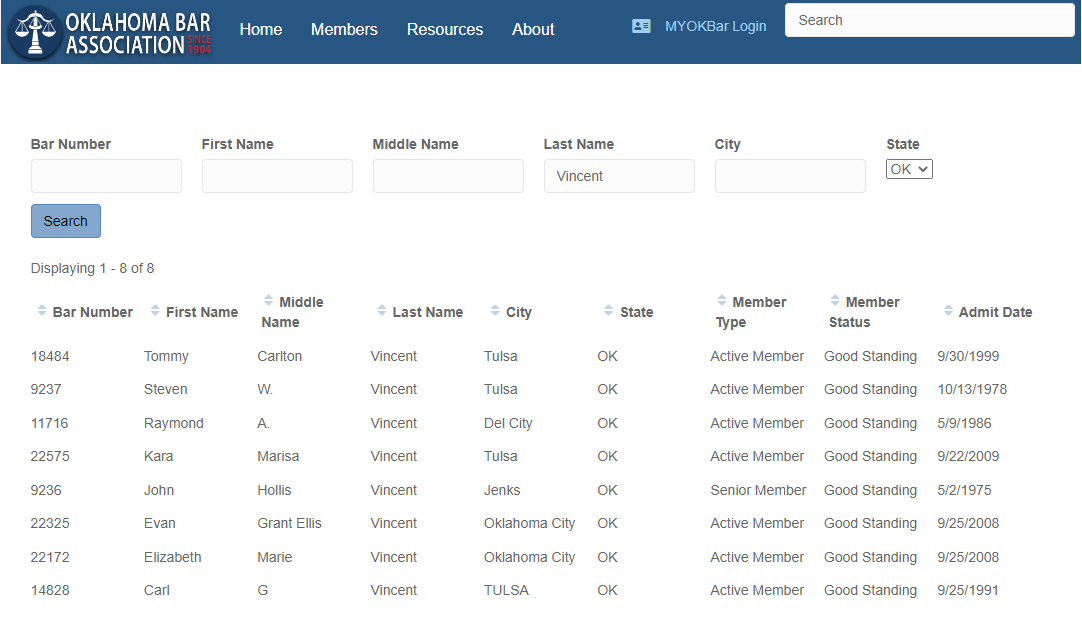Sort by Bar Number column arrows
Viewport: 1082px width, 623px height.
click(x=41, y=311)
